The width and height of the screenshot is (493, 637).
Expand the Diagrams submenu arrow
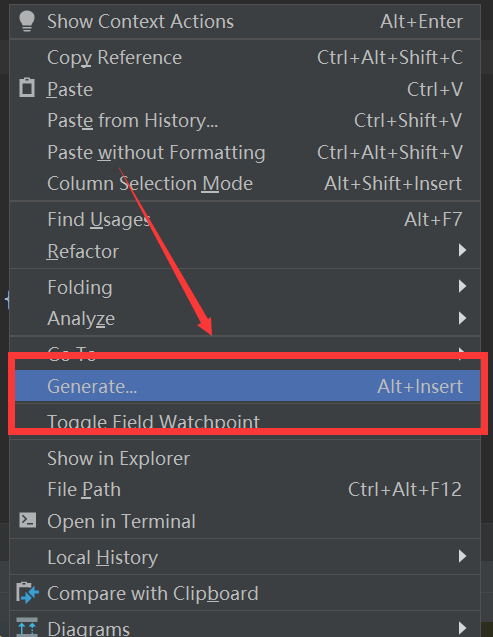coord(462,628)
